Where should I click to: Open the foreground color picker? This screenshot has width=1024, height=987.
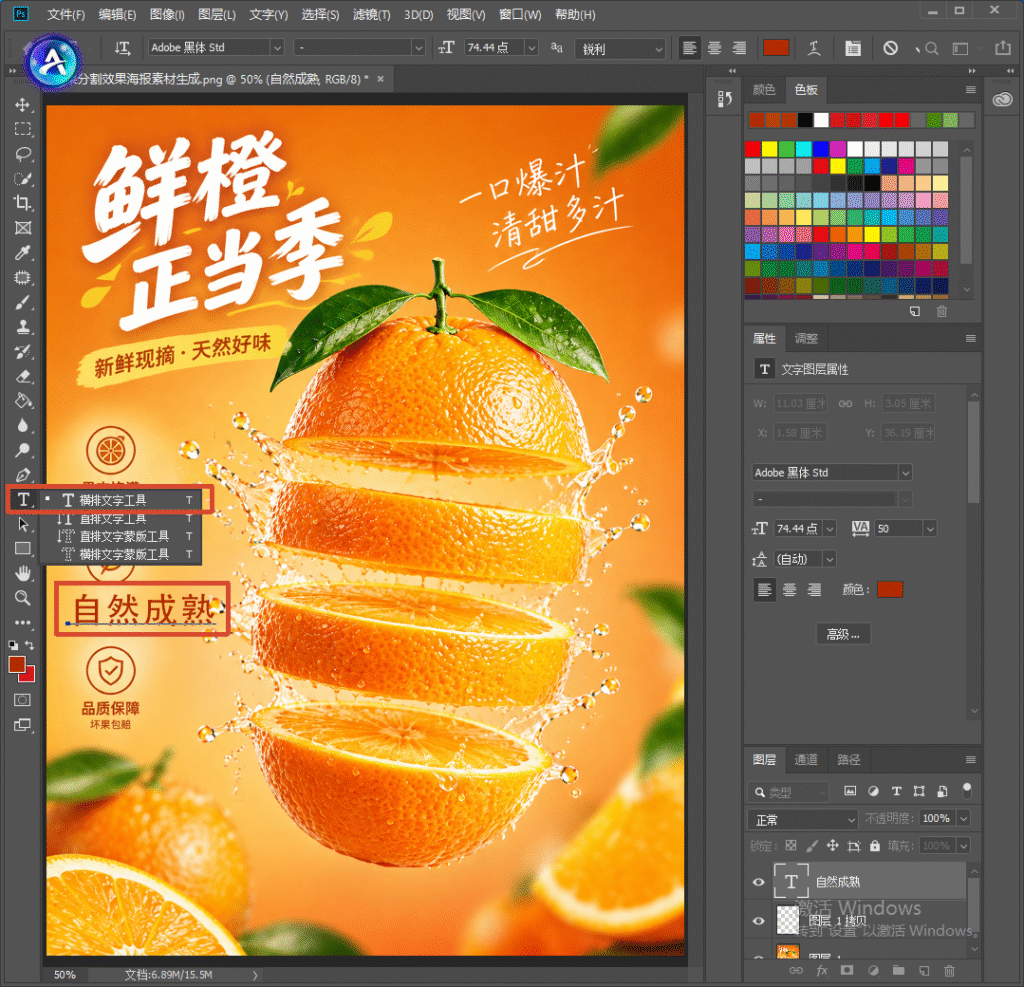pos(17,664)
